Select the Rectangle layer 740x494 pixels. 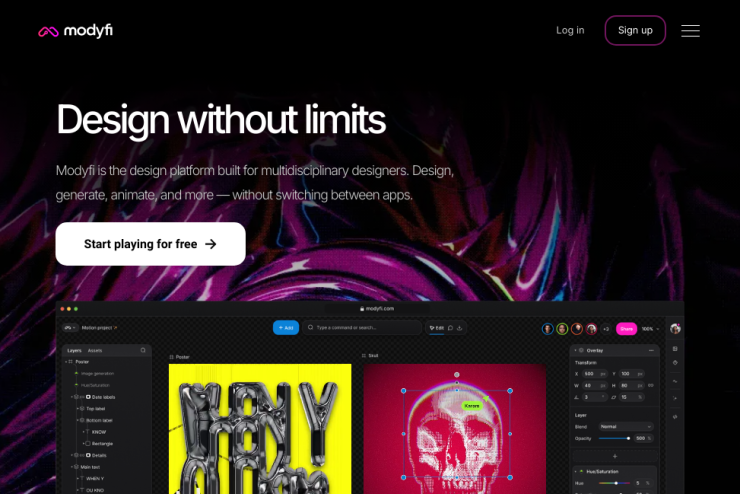point(102,444)
